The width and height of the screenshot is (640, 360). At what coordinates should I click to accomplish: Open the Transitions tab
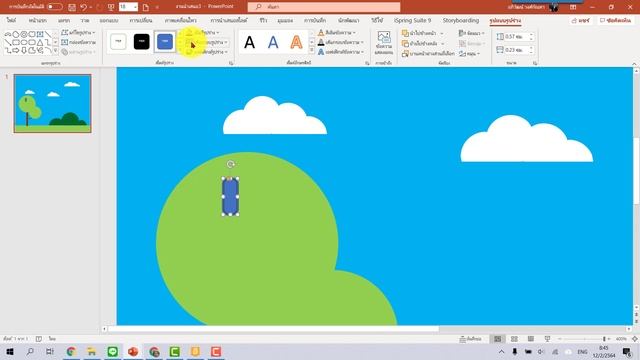click(141, 20)
